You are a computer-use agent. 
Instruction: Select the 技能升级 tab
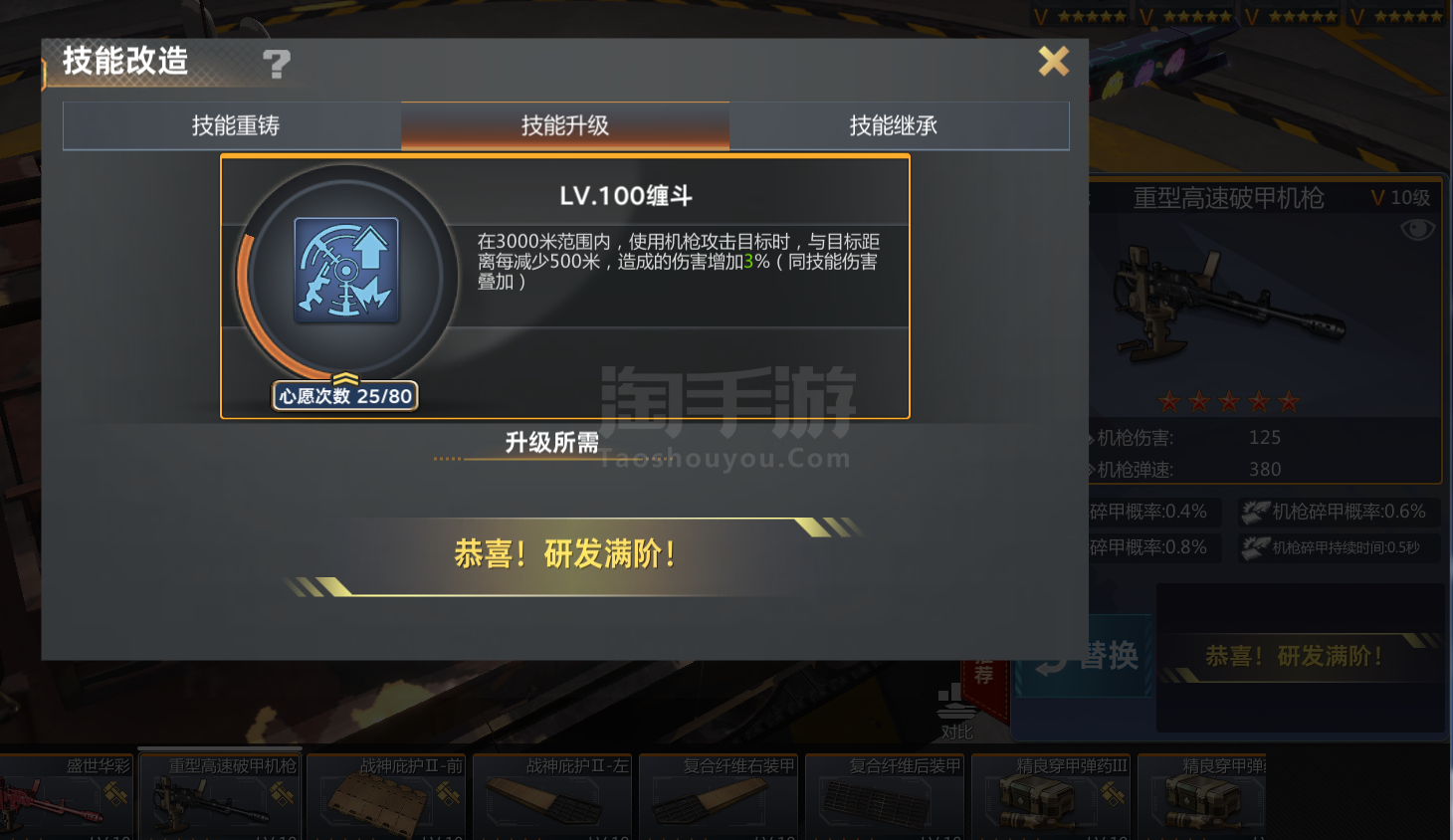point(565,125)
